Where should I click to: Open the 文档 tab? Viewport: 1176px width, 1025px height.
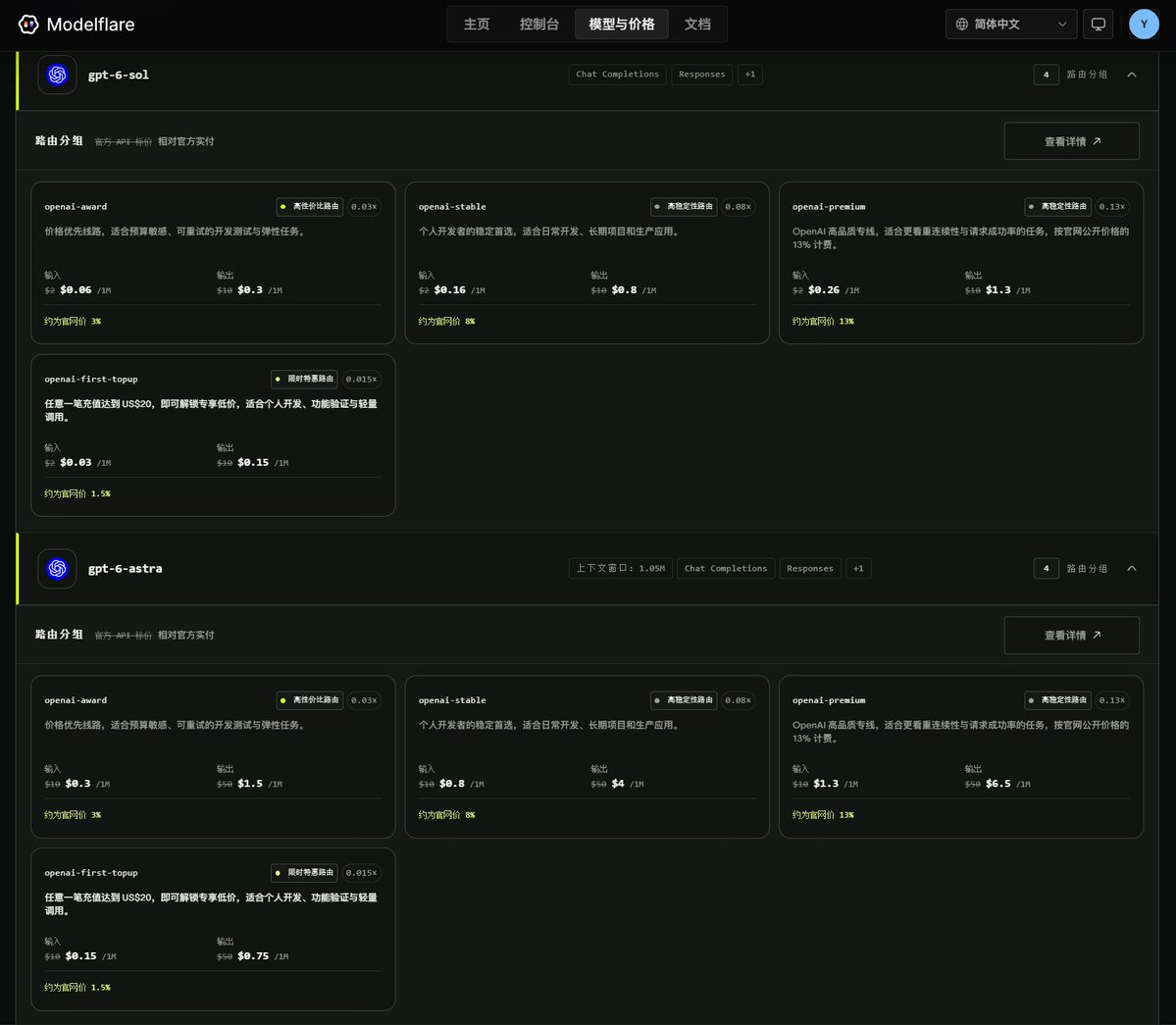coord(697,24)
